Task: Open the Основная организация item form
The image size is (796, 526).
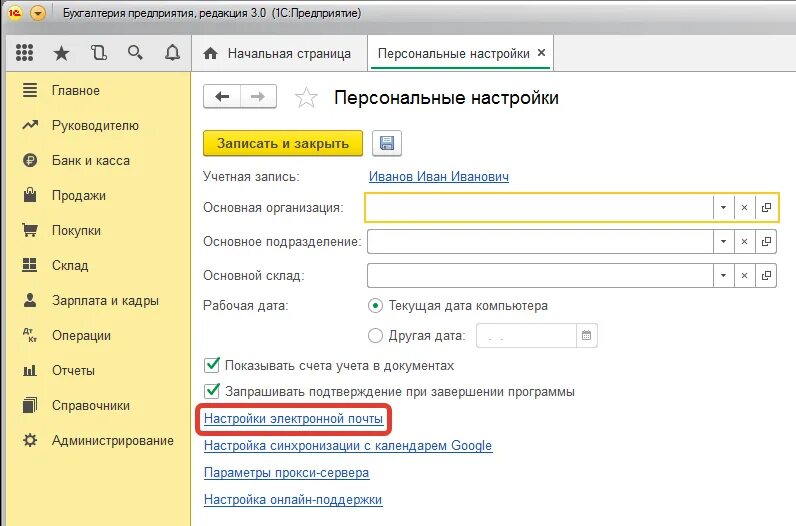Action: (x=766, y=207)
